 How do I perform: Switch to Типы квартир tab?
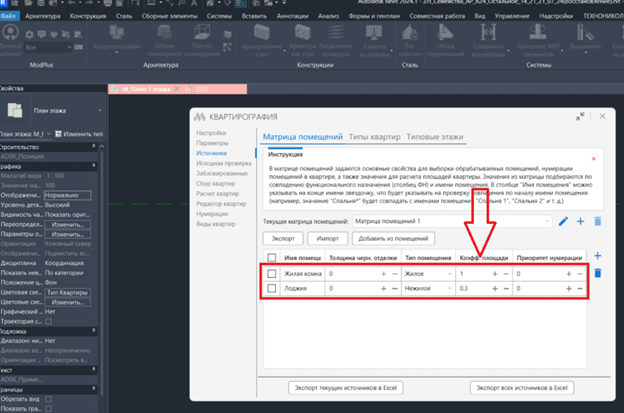(374, 137)
